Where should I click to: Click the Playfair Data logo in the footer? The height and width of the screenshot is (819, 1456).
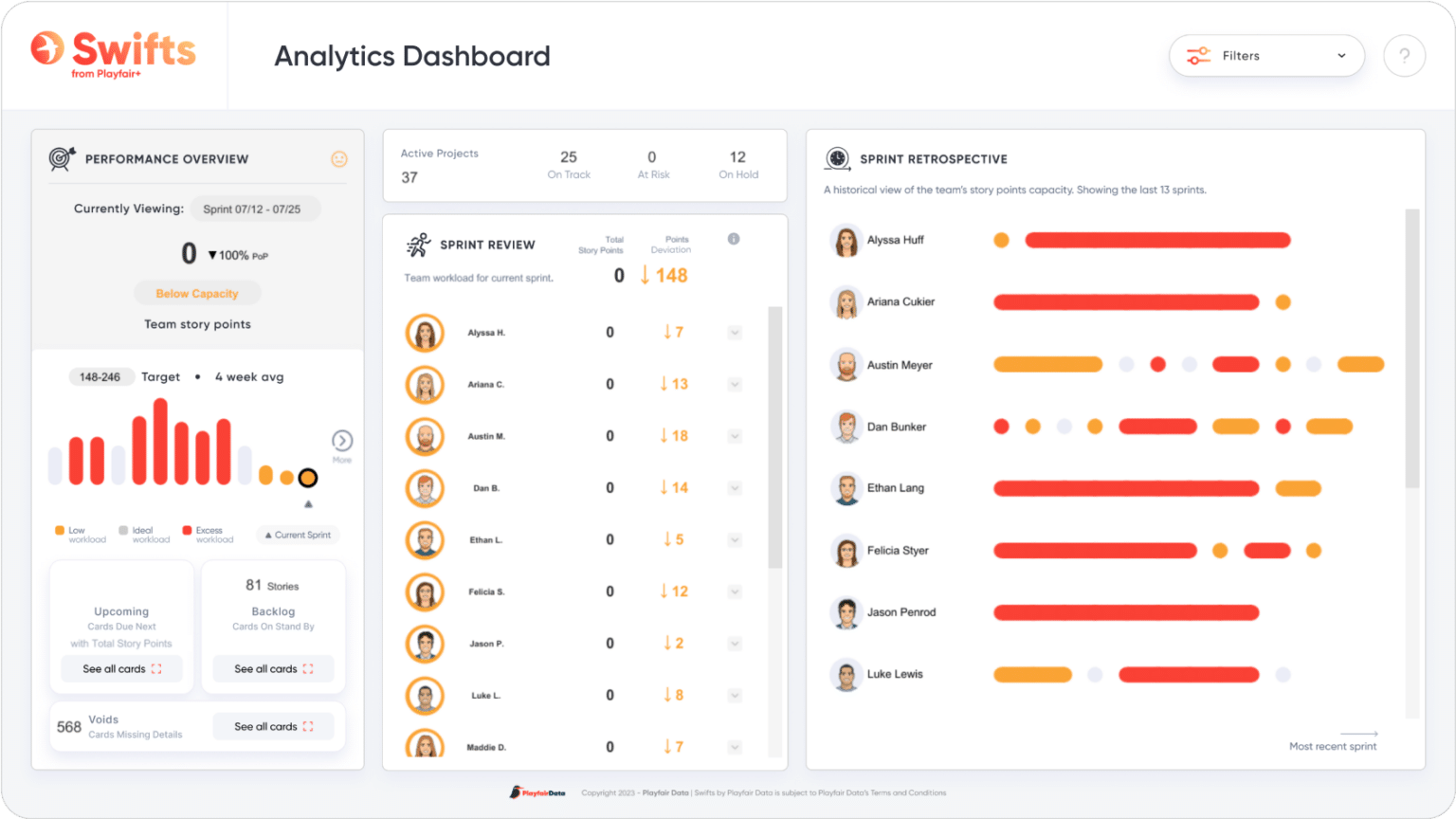(x=536, y=792)
